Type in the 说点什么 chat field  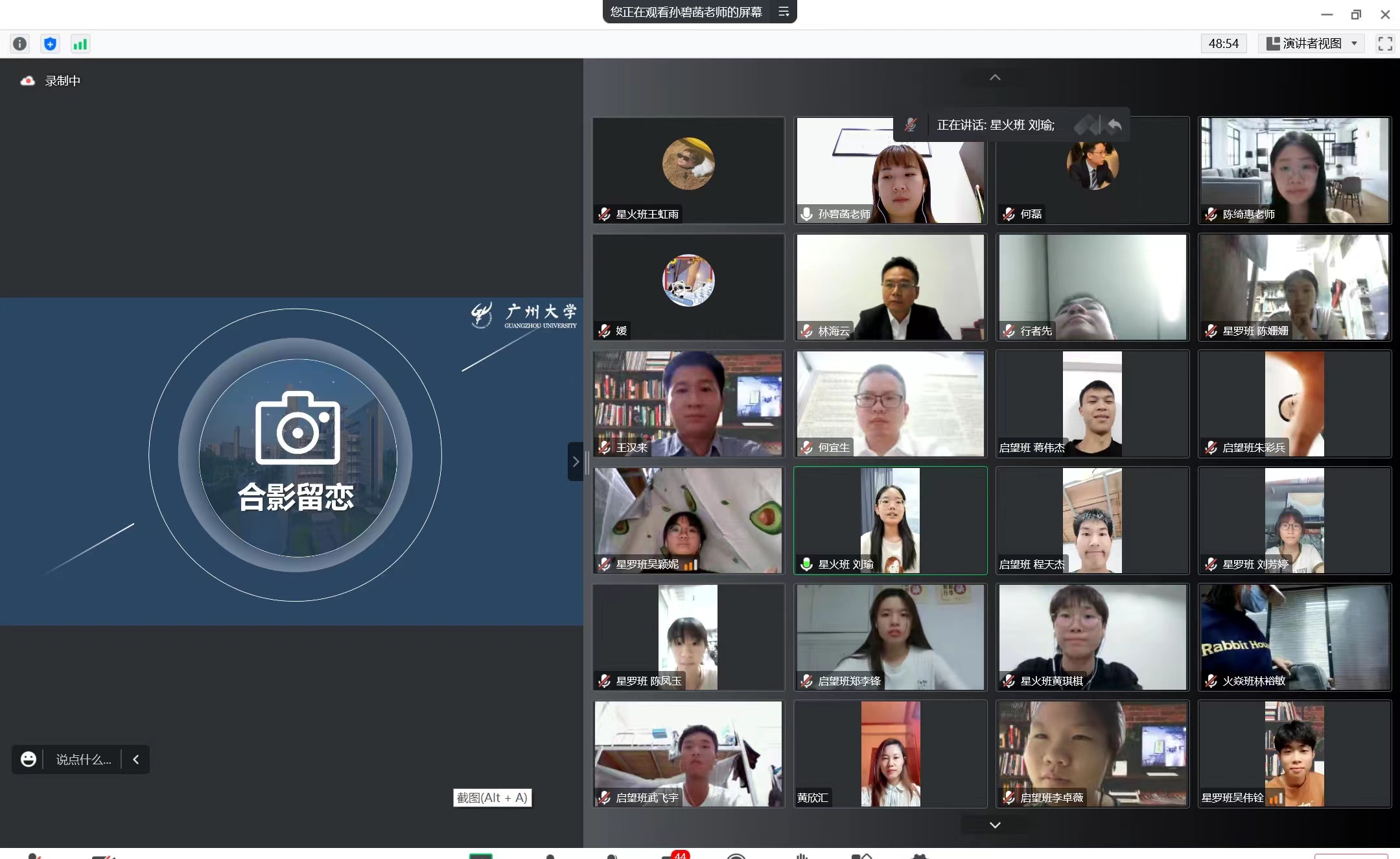[x=84, y=759]
